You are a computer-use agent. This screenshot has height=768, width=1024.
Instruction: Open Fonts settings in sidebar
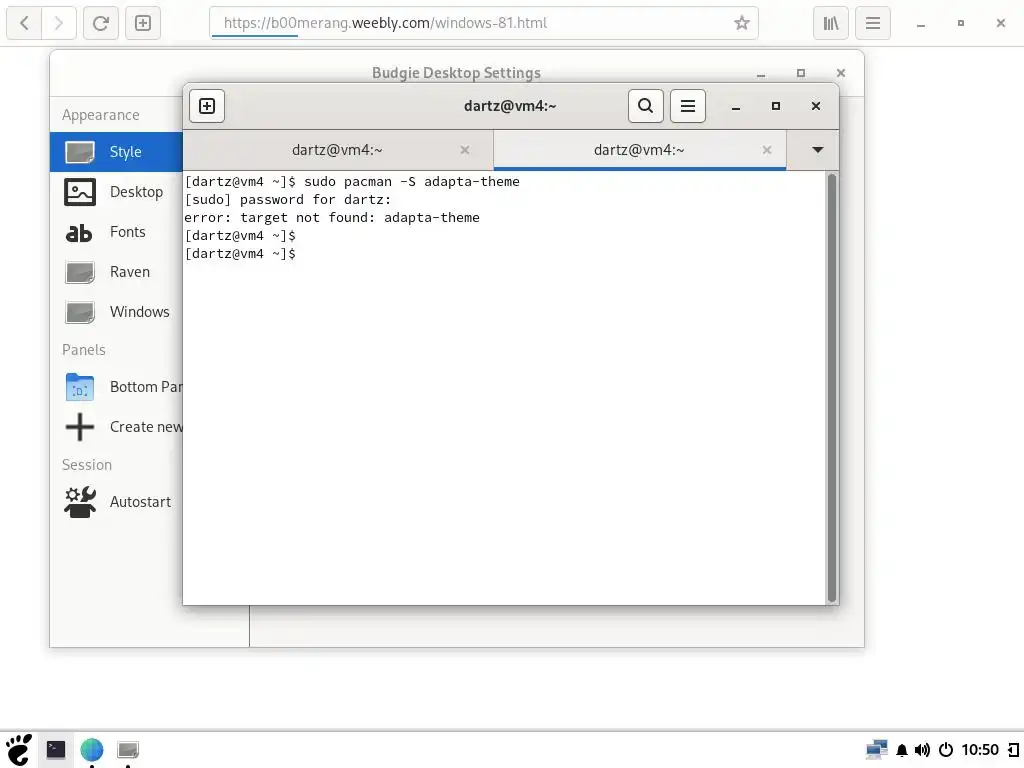(x=116, y=232)
